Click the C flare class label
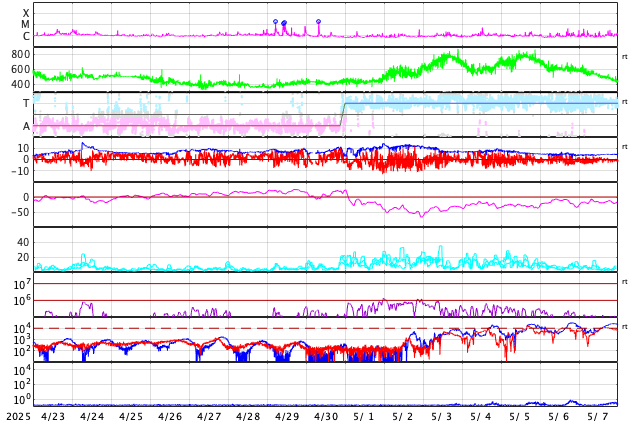The image size is (634, 424). (x=26, y=36)
